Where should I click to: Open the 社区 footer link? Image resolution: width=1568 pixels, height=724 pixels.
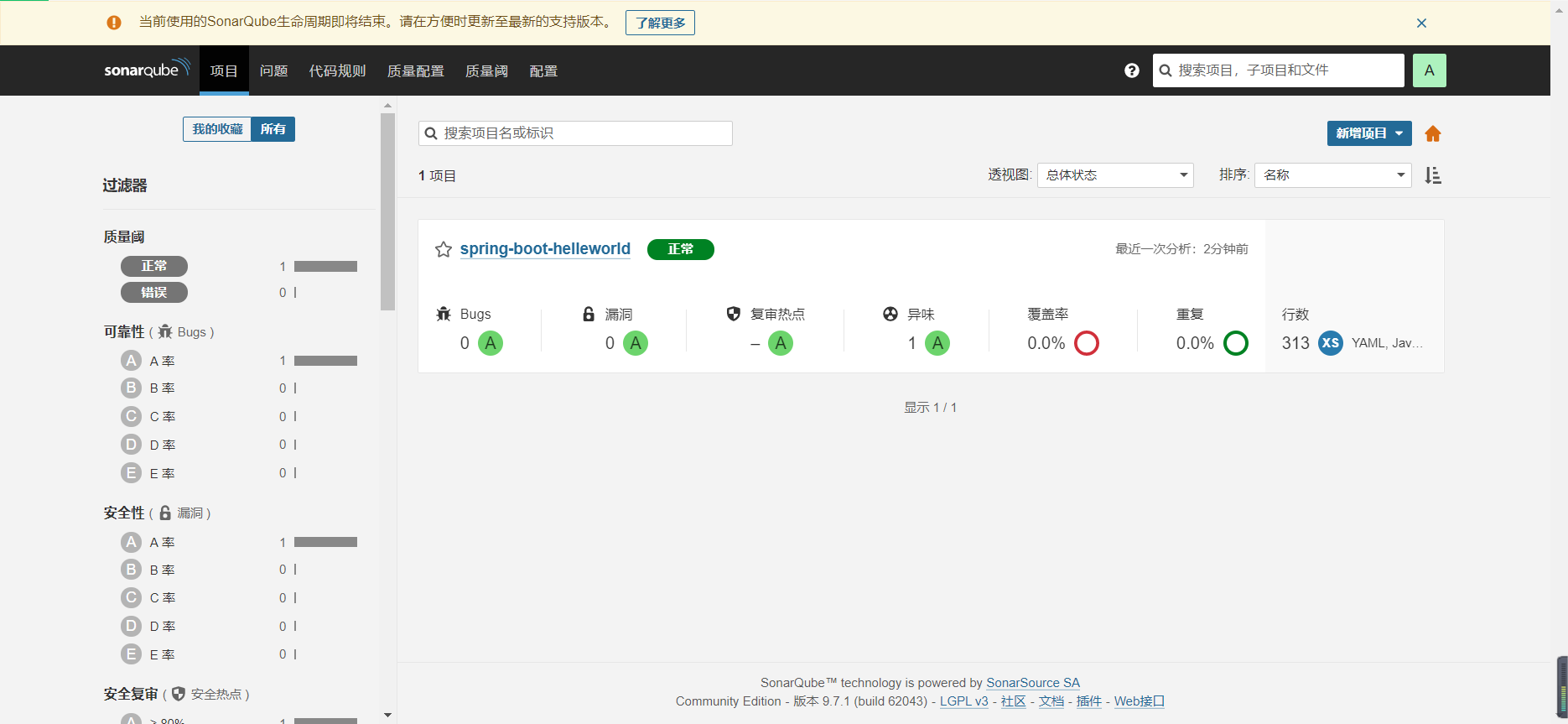1014,701
